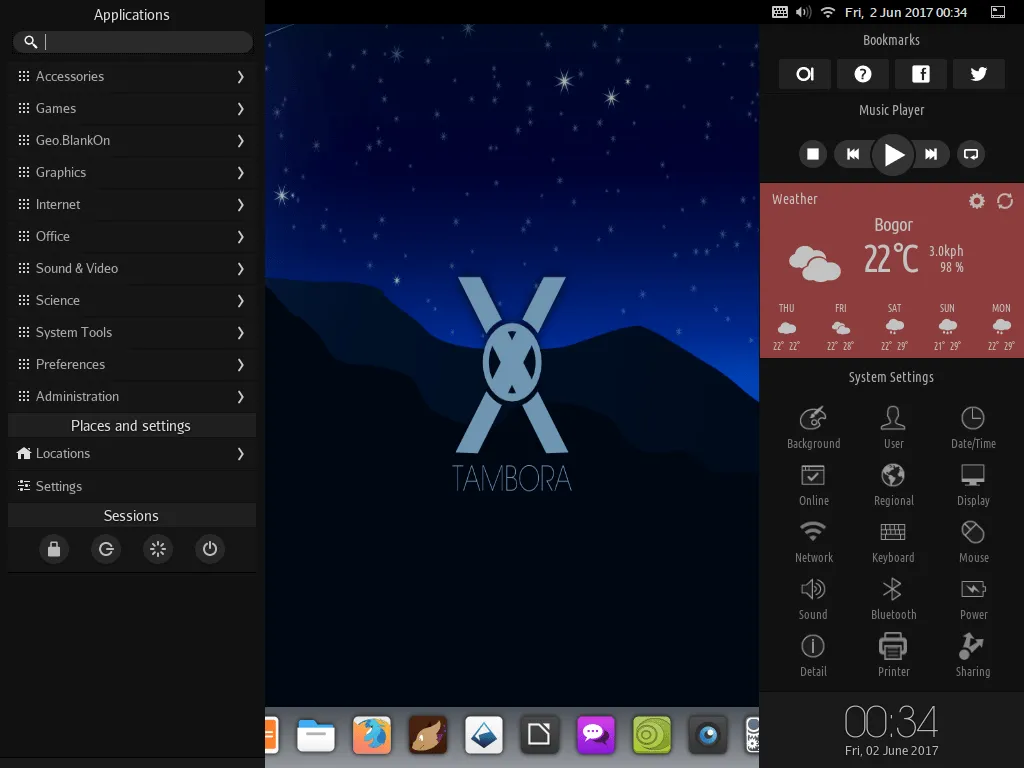Shut down using the power button
This screenshot has height=768, width=1024.
210,549
